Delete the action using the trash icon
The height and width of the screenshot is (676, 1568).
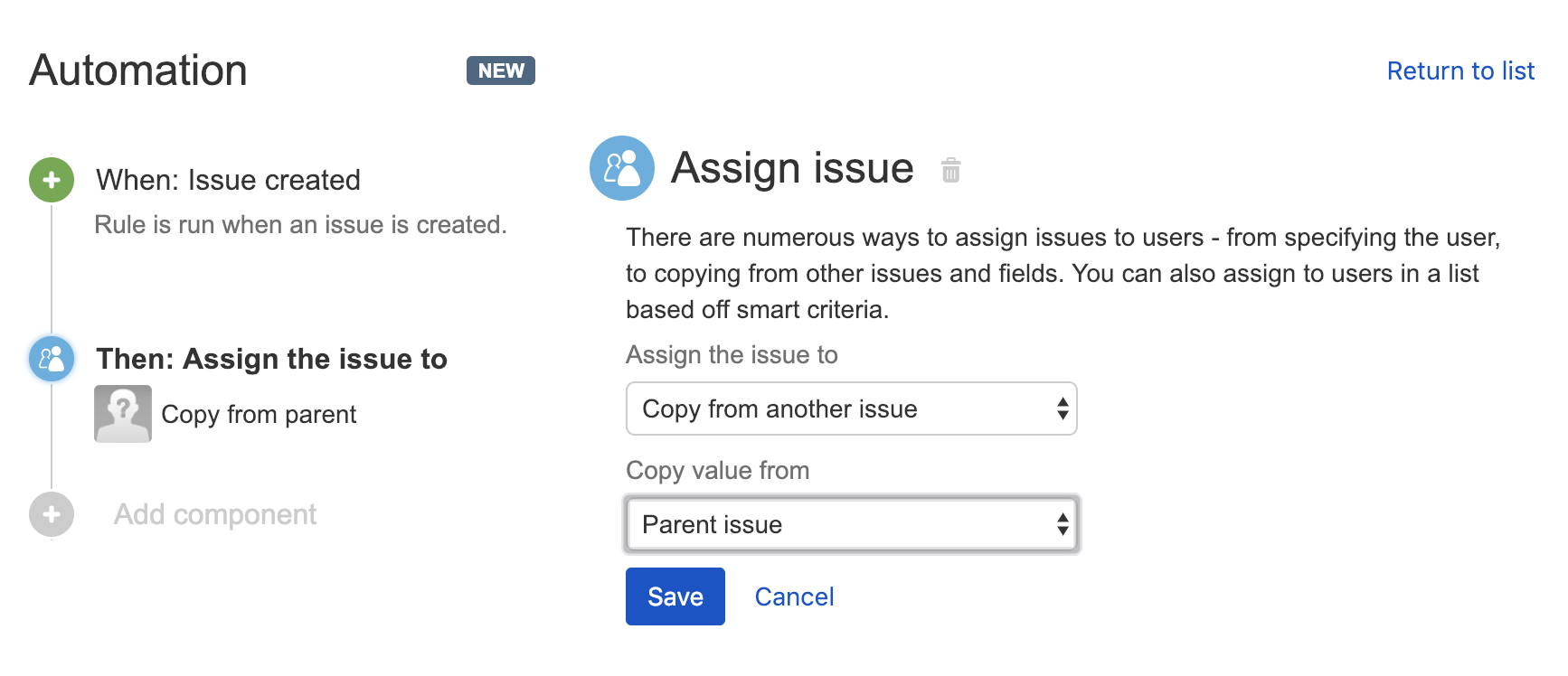(x=950, y=170)
